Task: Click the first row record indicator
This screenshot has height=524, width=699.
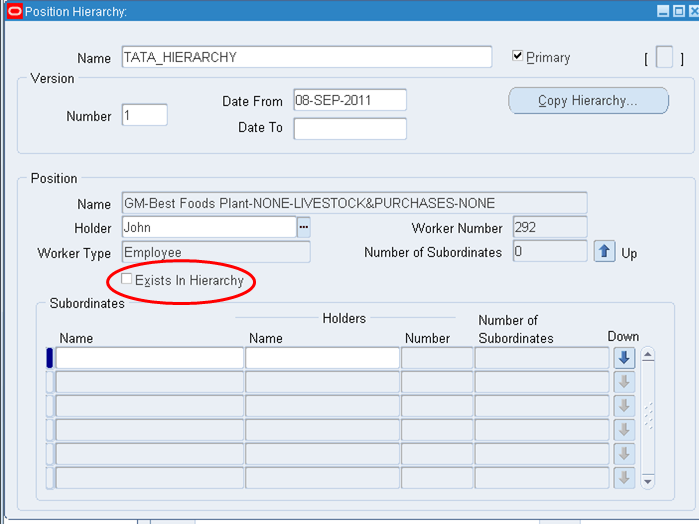Action: click(49, 358)
